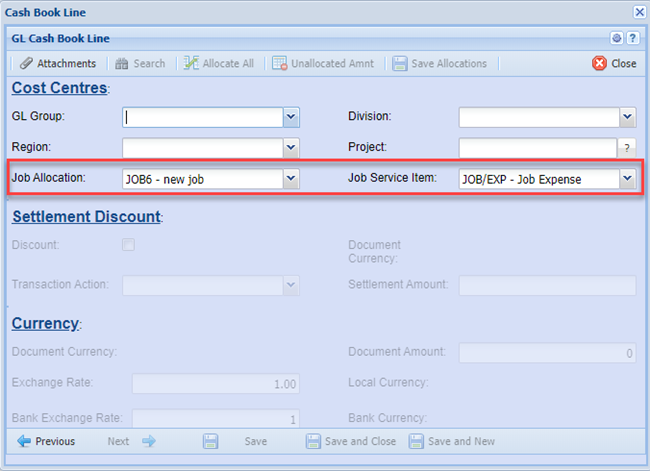650x471 pixels.
Task: Close the Cash Book Line window
Action: [x=639, y=12]
